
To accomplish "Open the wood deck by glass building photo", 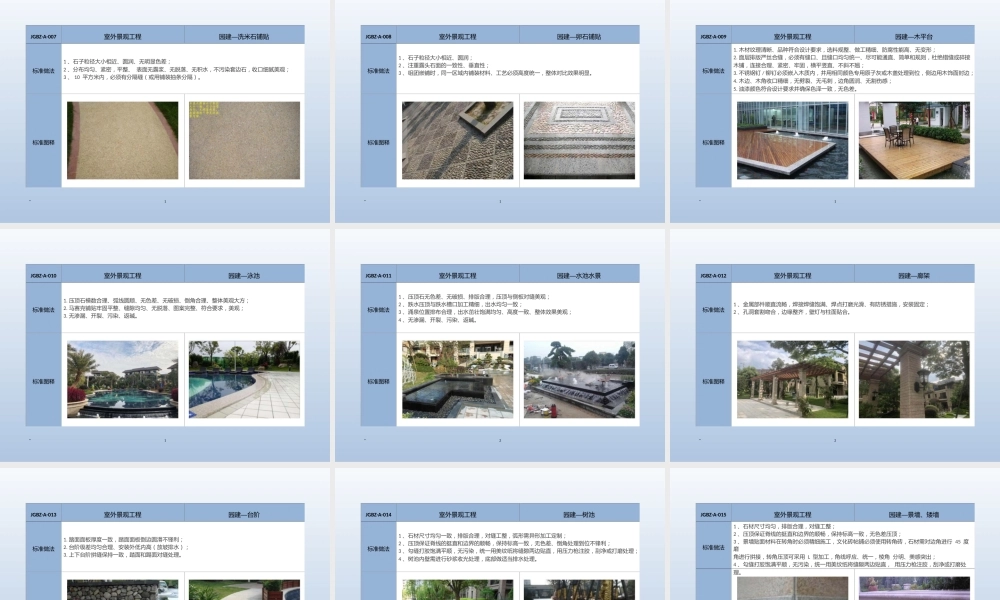I will click(793, 140).
